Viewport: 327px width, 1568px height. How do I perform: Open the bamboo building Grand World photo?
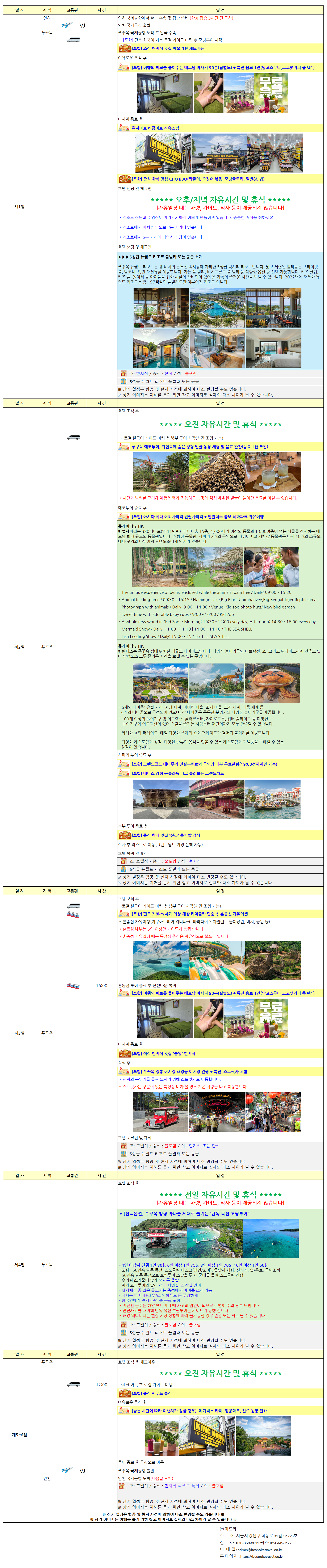click(x=161, y=799)
